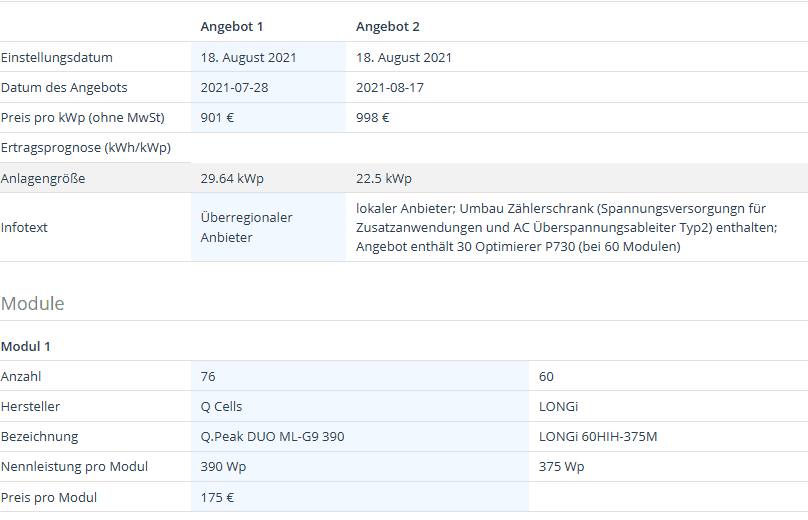Select the LONGi manufacturer cell
This screenshot has height=520, width=808.
558,406
